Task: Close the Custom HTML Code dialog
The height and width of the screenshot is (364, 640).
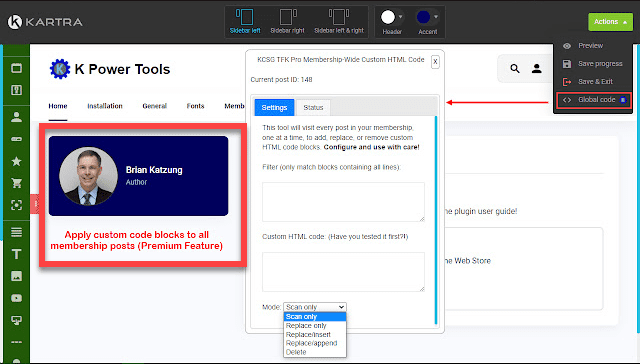Action: pos(435,62)
